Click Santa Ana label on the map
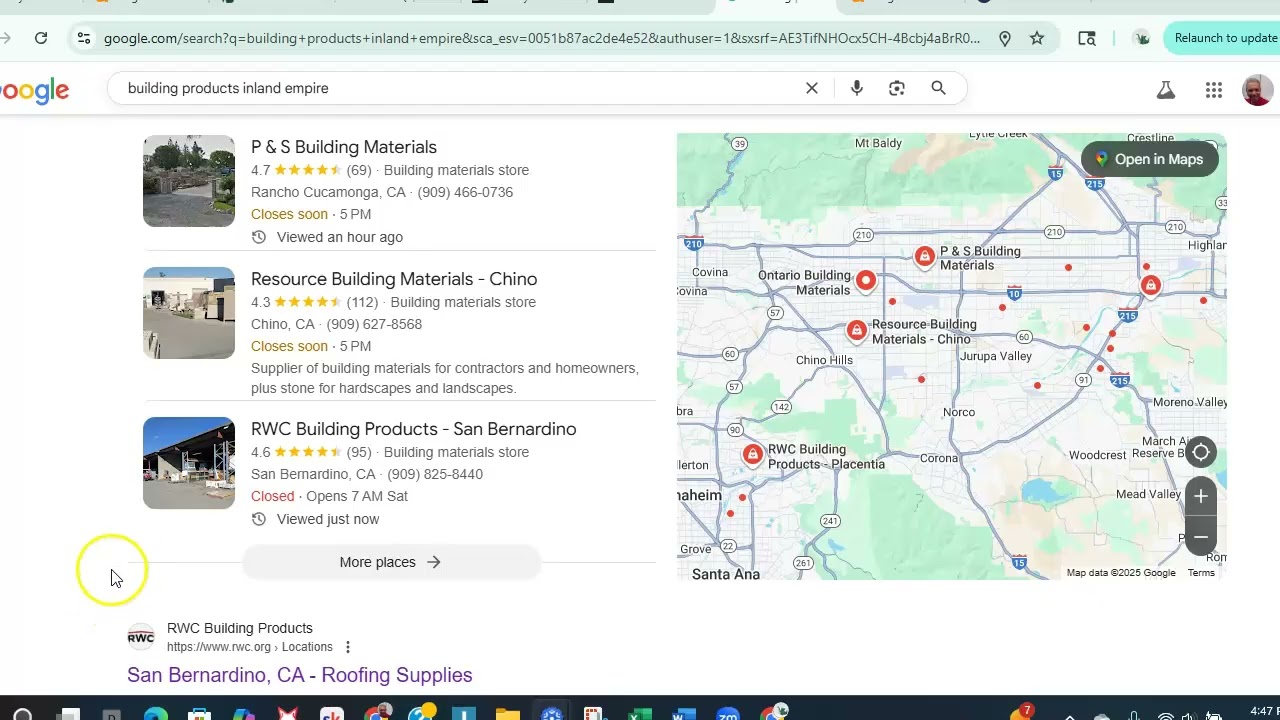Viewport: 1280px width, 720px height. click(726, 574)
